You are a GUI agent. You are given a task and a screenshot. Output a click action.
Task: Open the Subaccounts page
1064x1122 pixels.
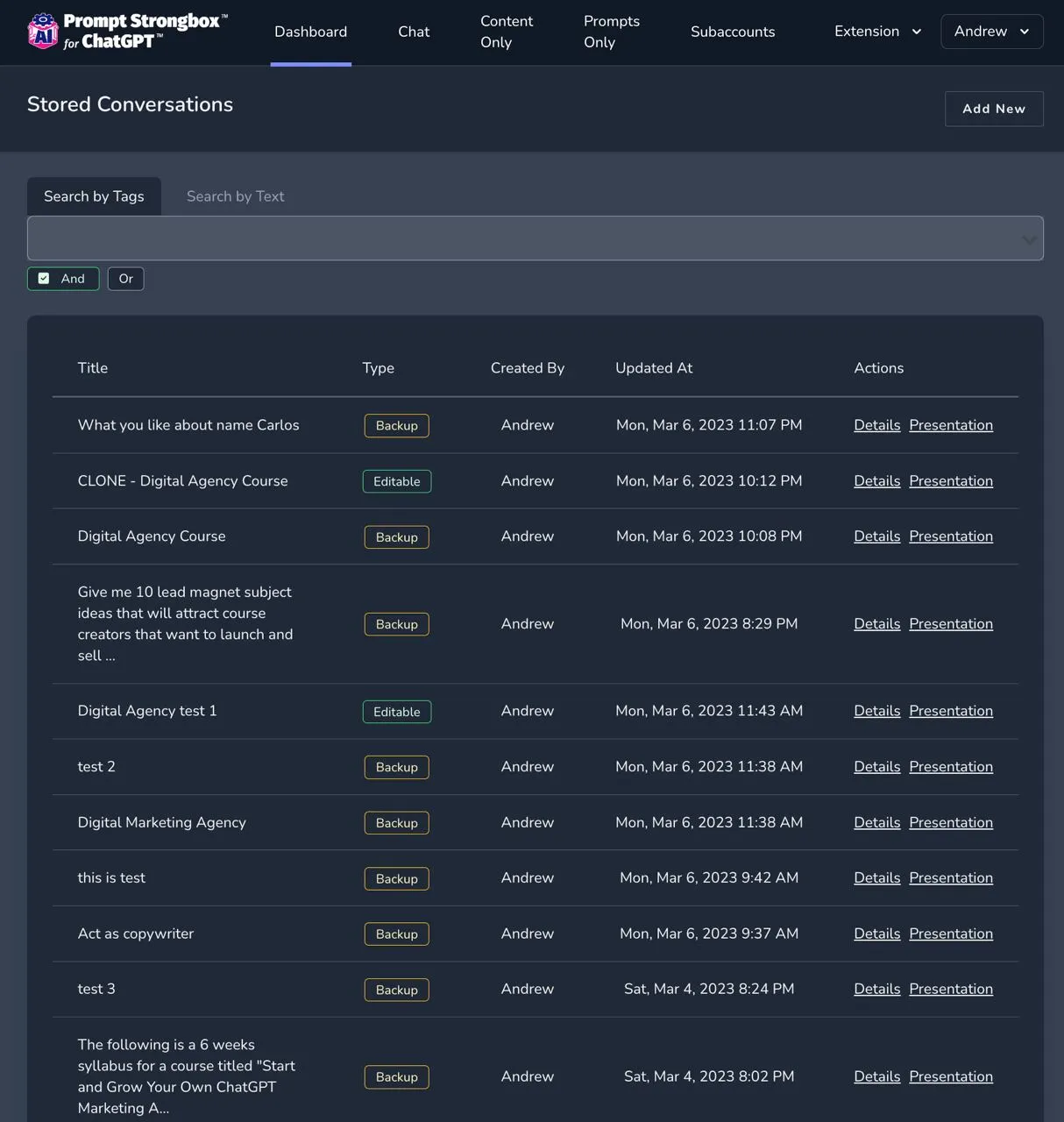click(x=733, y=32)
